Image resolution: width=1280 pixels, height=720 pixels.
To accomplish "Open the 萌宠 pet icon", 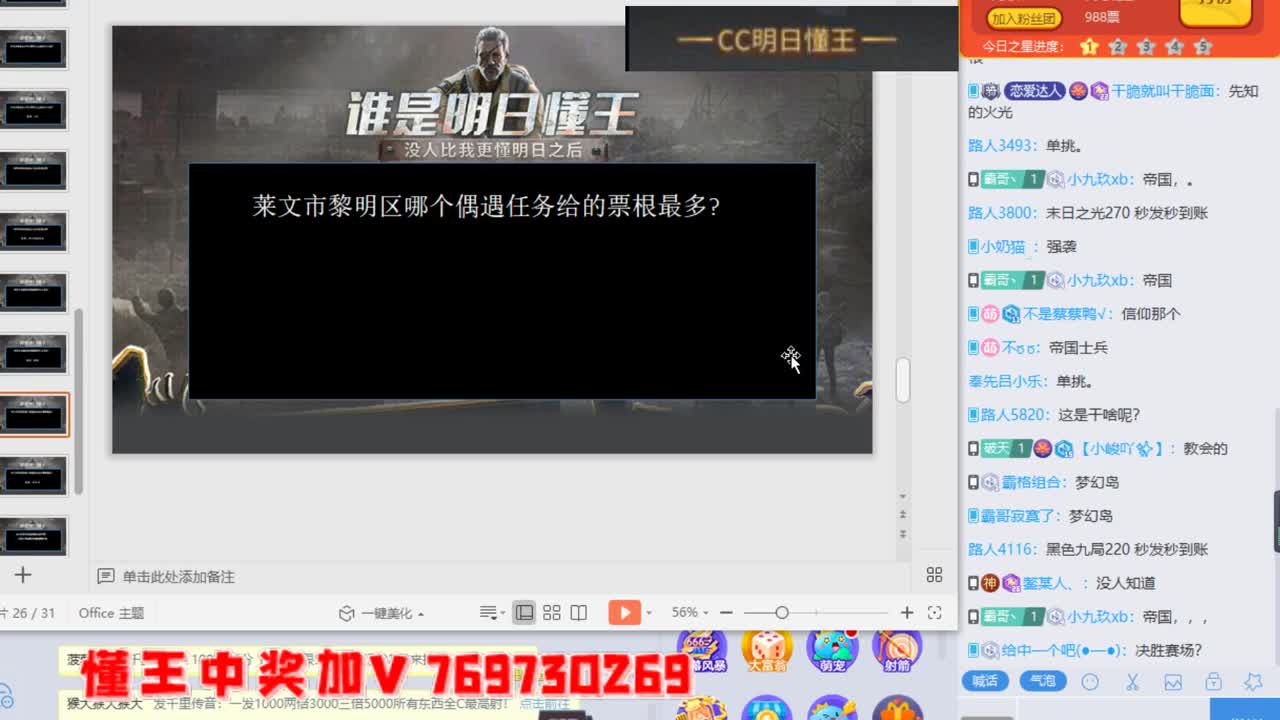I will point(832,650).
